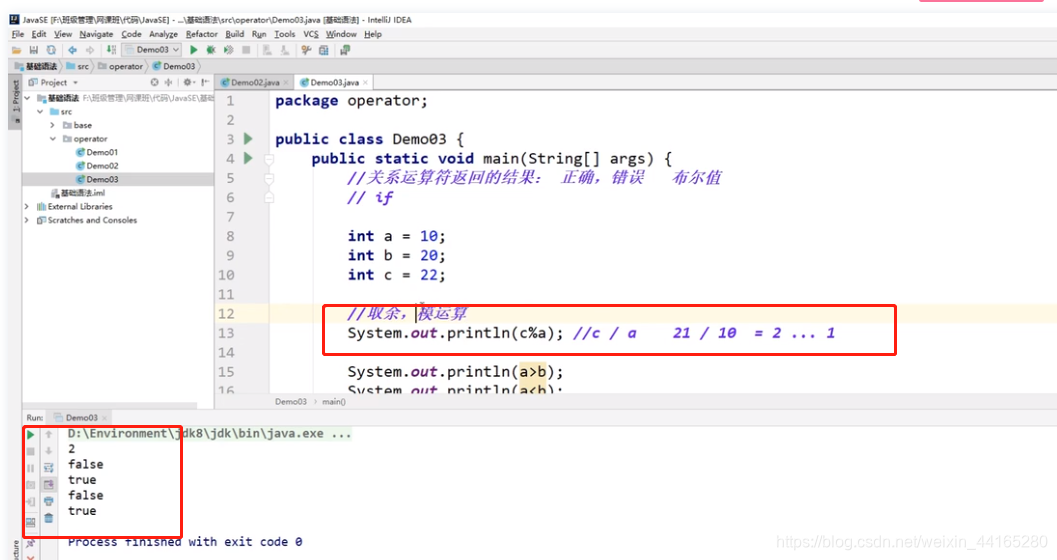Screen dimensions: 1057x560
Task: Click main() in the editor breadcrumb bar
Action: click(x=334, y=402)
